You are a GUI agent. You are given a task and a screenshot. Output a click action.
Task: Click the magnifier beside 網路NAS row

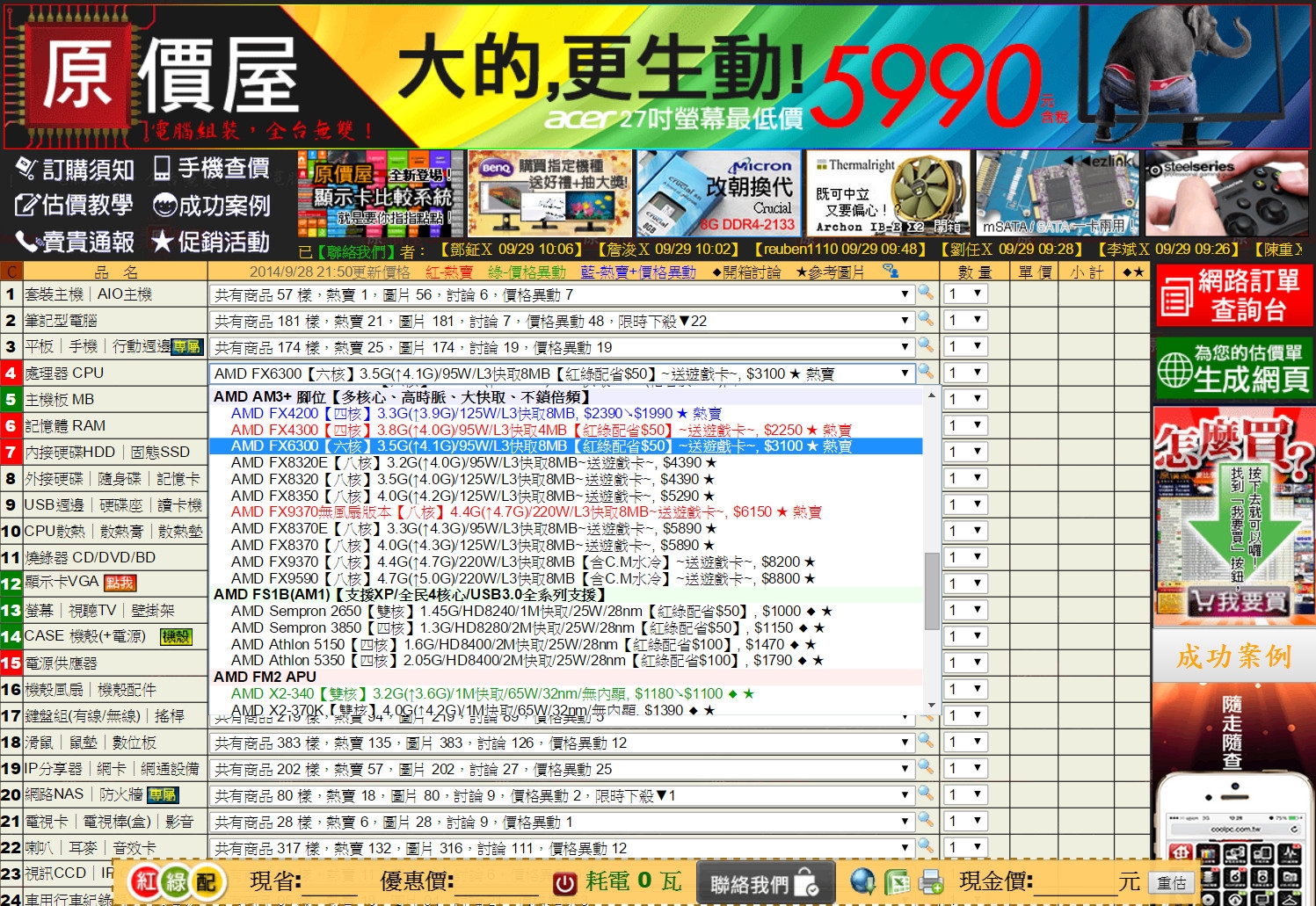coord(926,794)
